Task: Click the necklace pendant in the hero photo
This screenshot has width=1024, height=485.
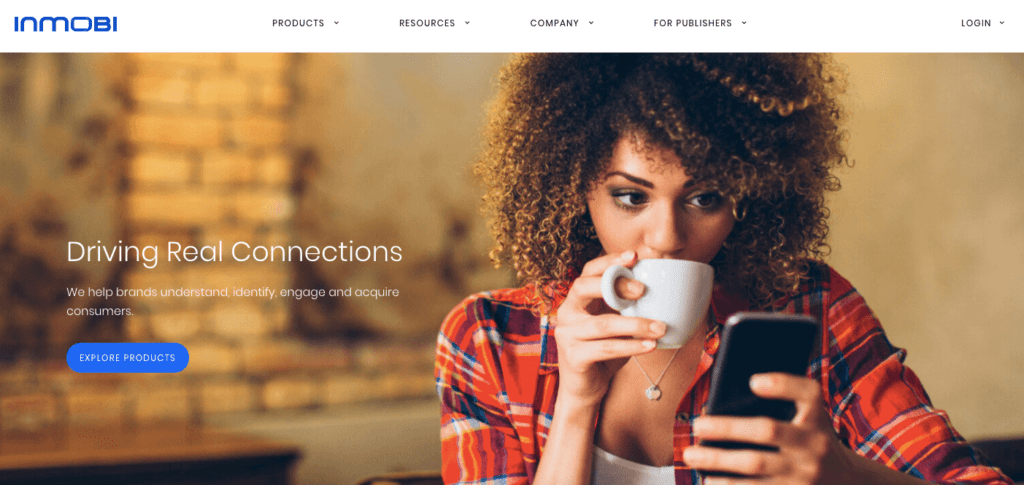Action: (654, 392)
